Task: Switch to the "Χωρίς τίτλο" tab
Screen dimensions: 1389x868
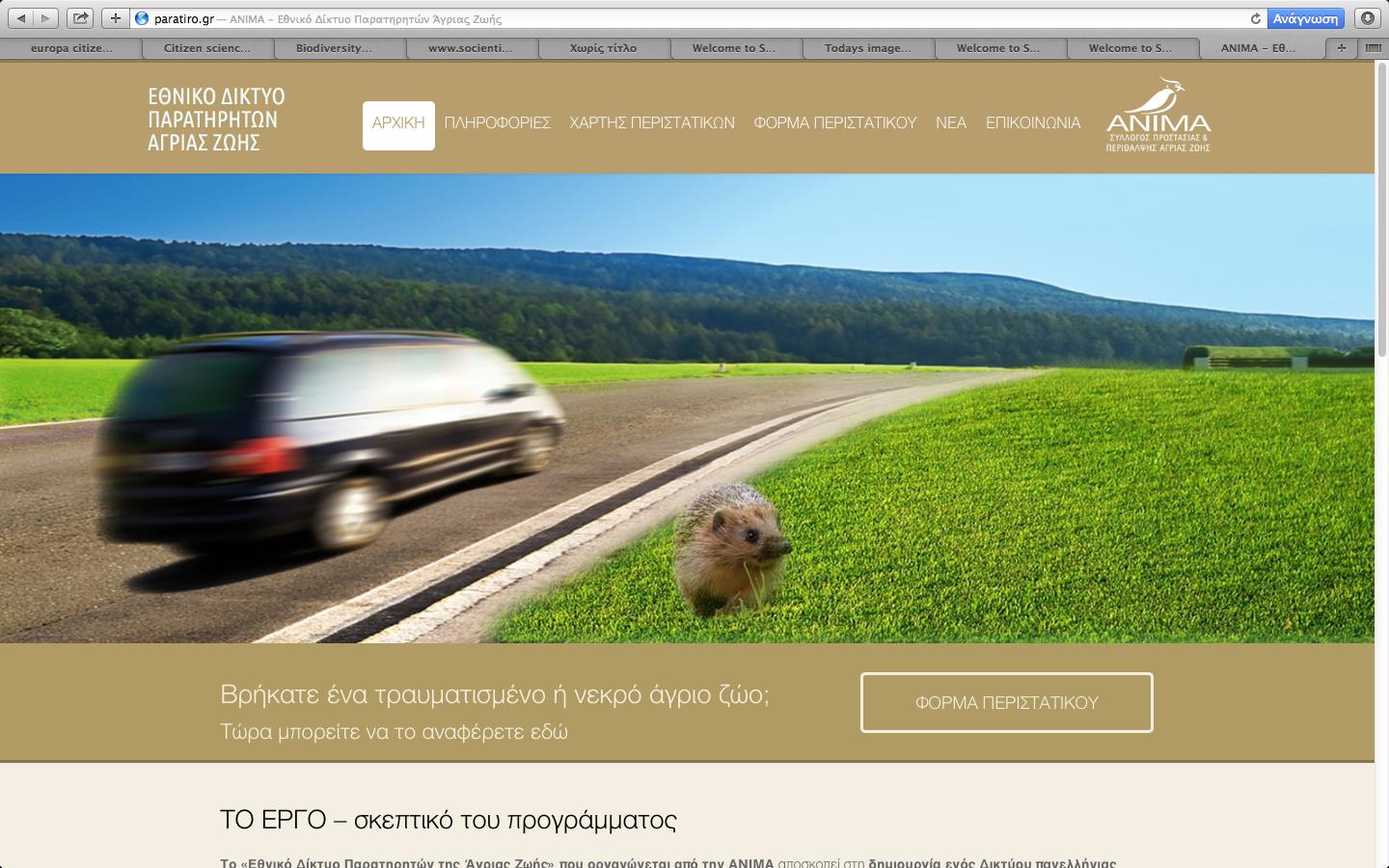Action: tap(604, 48)
